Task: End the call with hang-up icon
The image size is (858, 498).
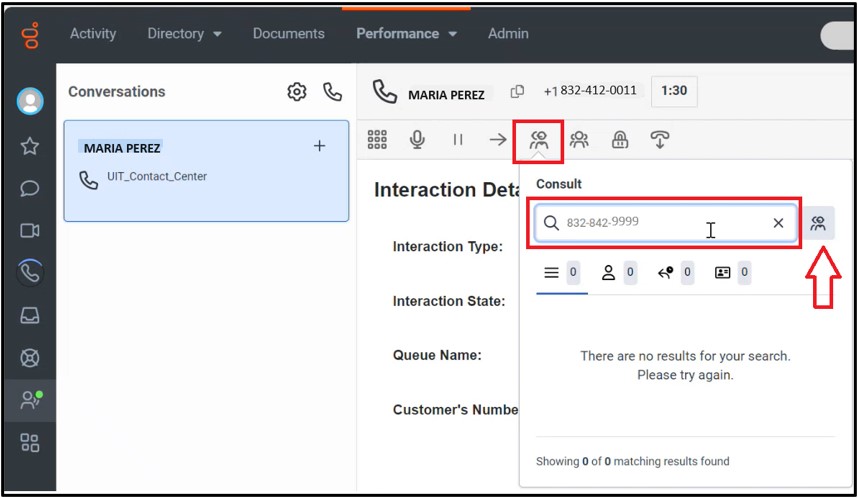Action: pos(660,140)
